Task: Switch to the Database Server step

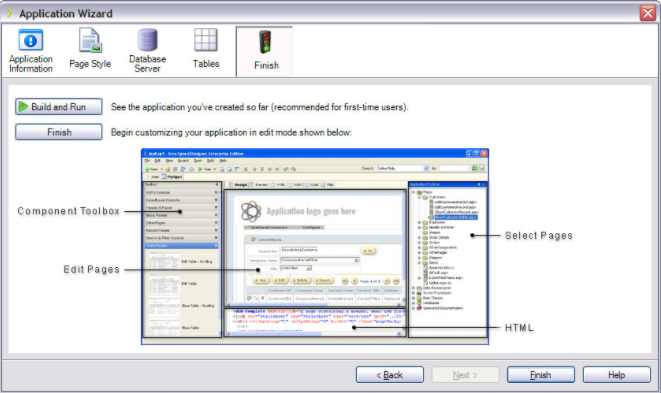Action: pyautogui.click(x=147, y=51)
